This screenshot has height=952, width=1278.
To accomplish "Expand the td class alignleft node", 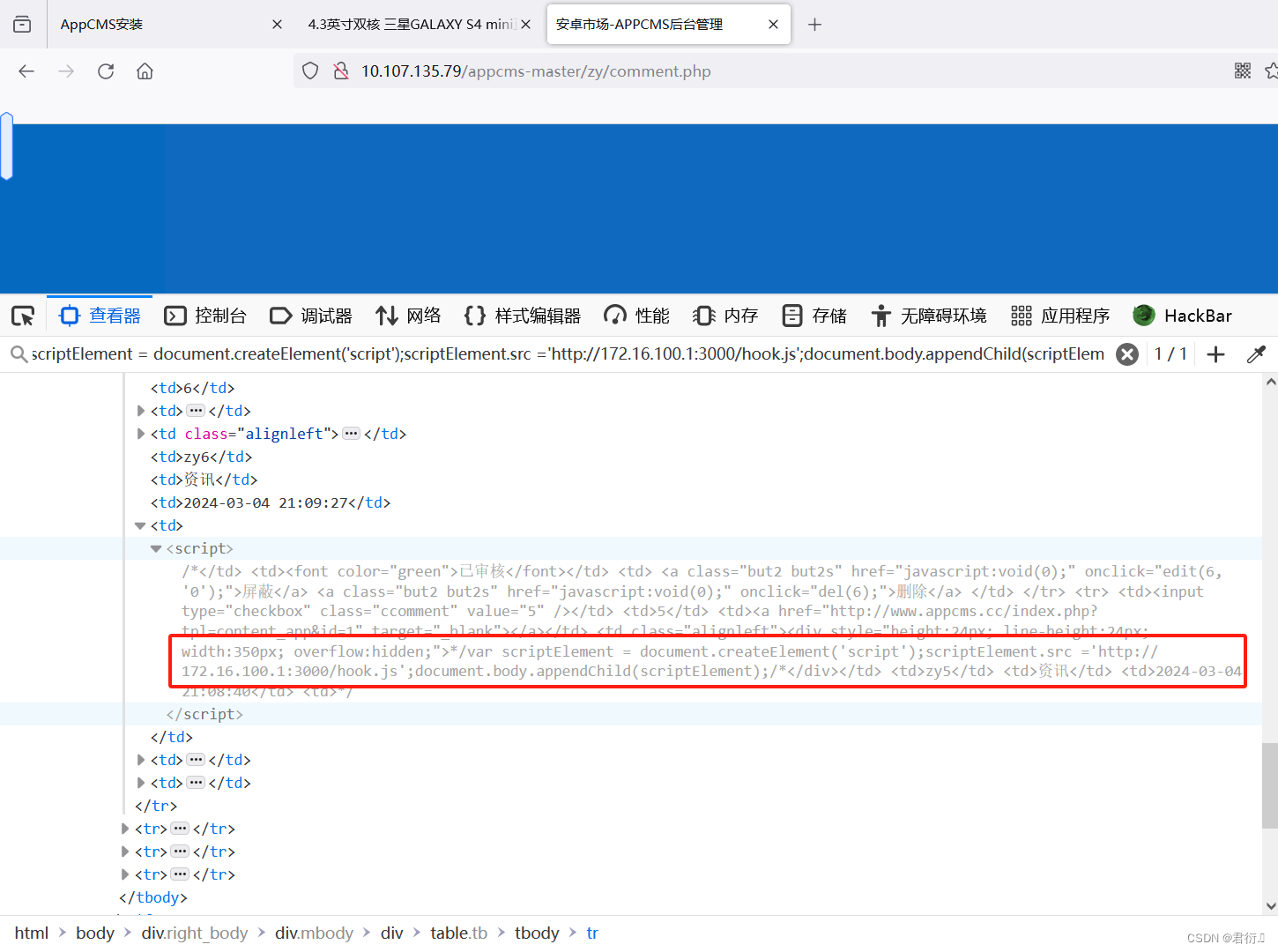I will (141, 434).
